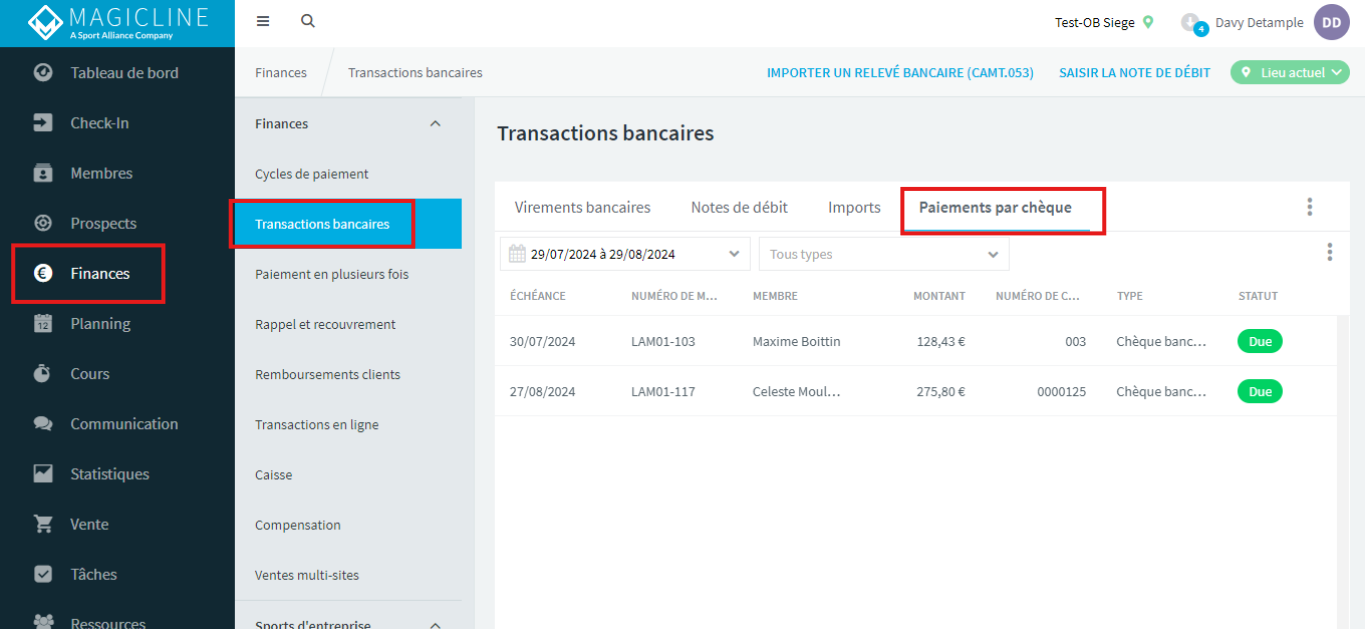The height and width of the screenshot is (629, 1365).
Task: Click the Due badge for 30/07/2024 row
Action: (1260, 341)
